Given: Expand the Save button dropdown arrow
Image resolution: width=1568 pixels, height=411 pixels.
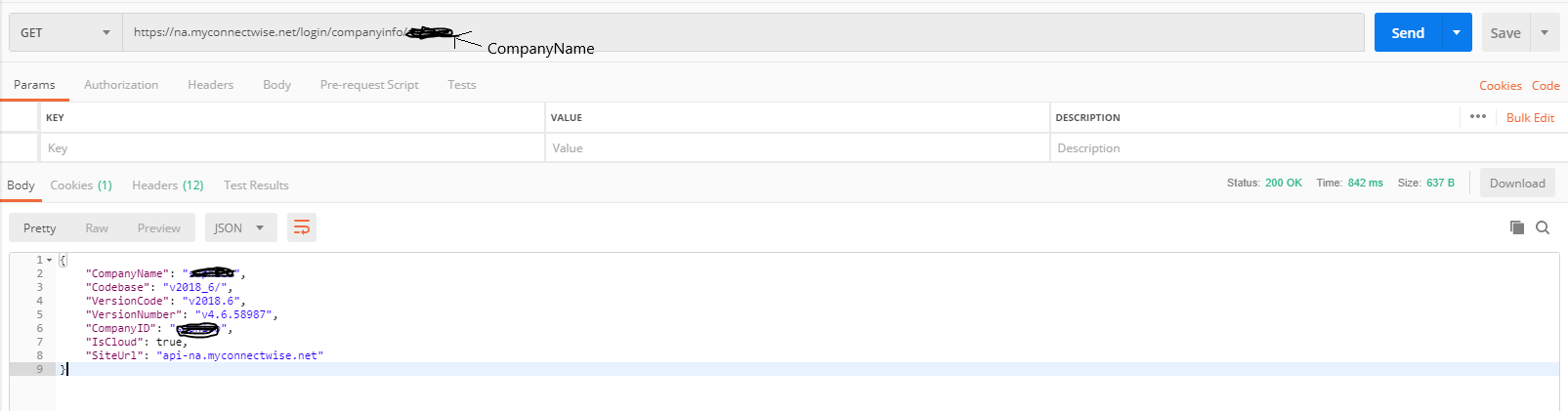Looking at the screenshot, I should [x=1545, y=33].
